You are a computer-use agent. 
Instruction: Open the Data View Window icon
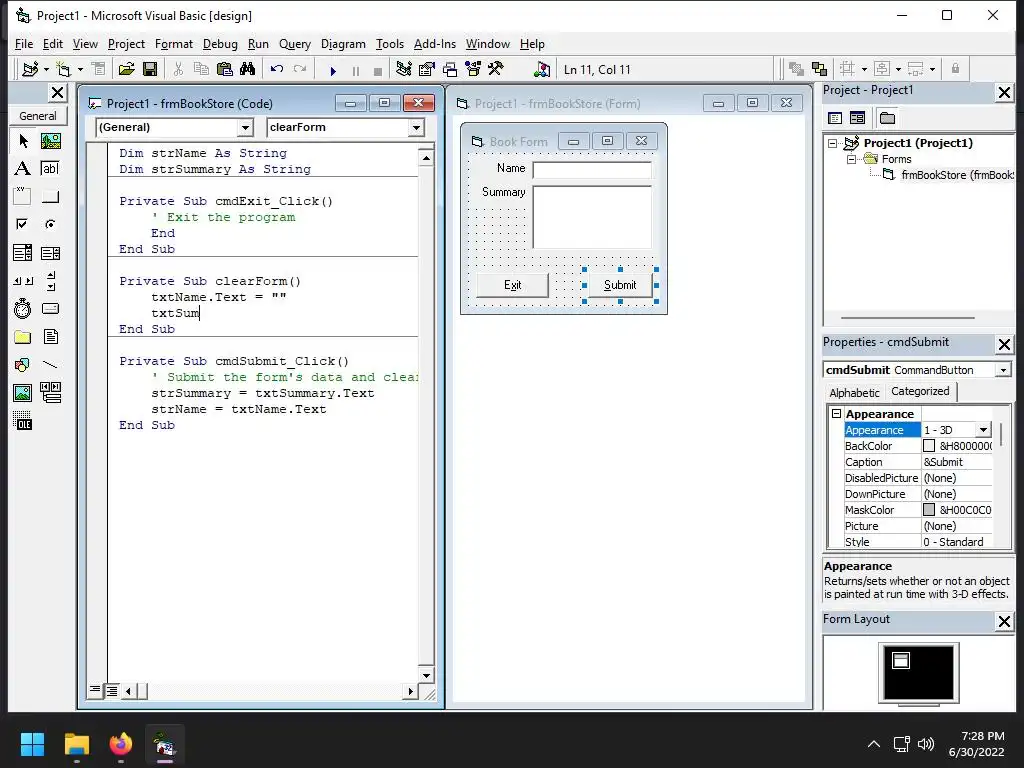(x=541, y=69)
